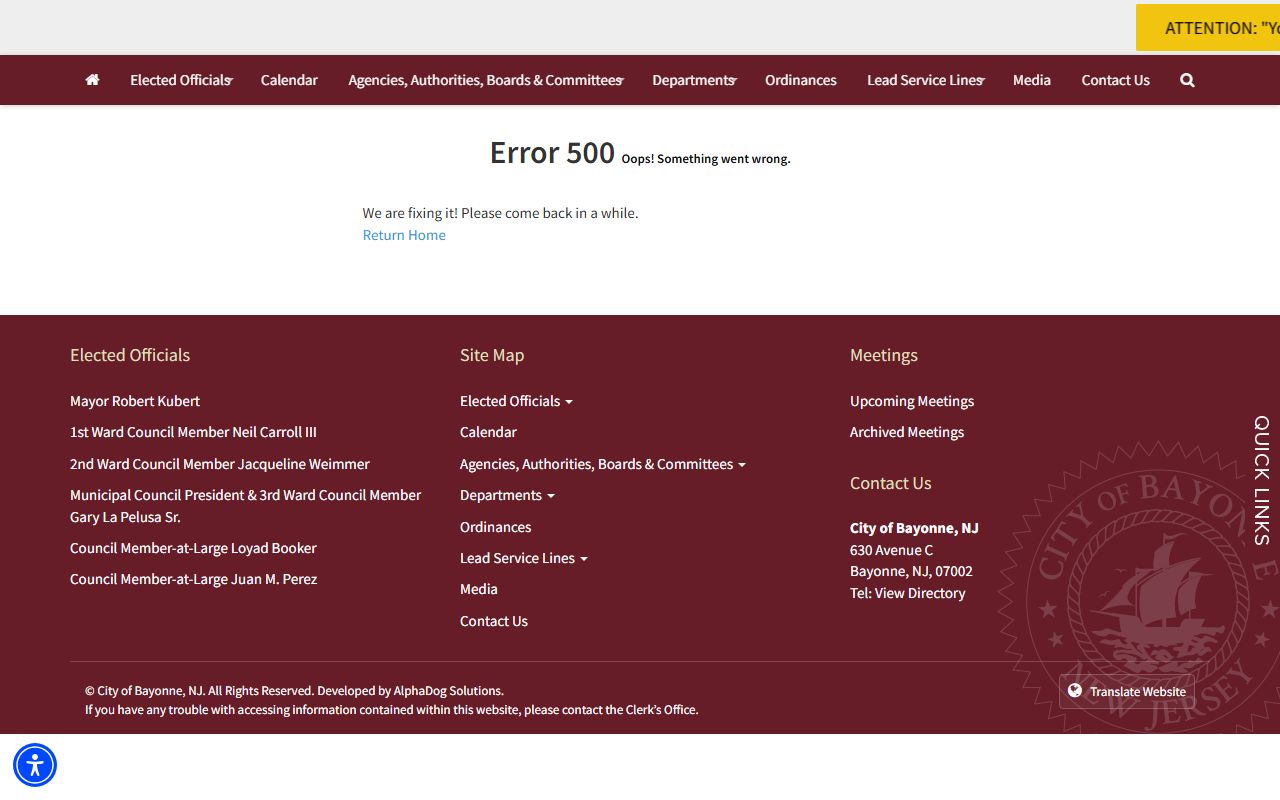Click the yellow ATTENTION banner
Image resolution: width=1280 pixels, height=800 pixels.
tap(1208, 28)
